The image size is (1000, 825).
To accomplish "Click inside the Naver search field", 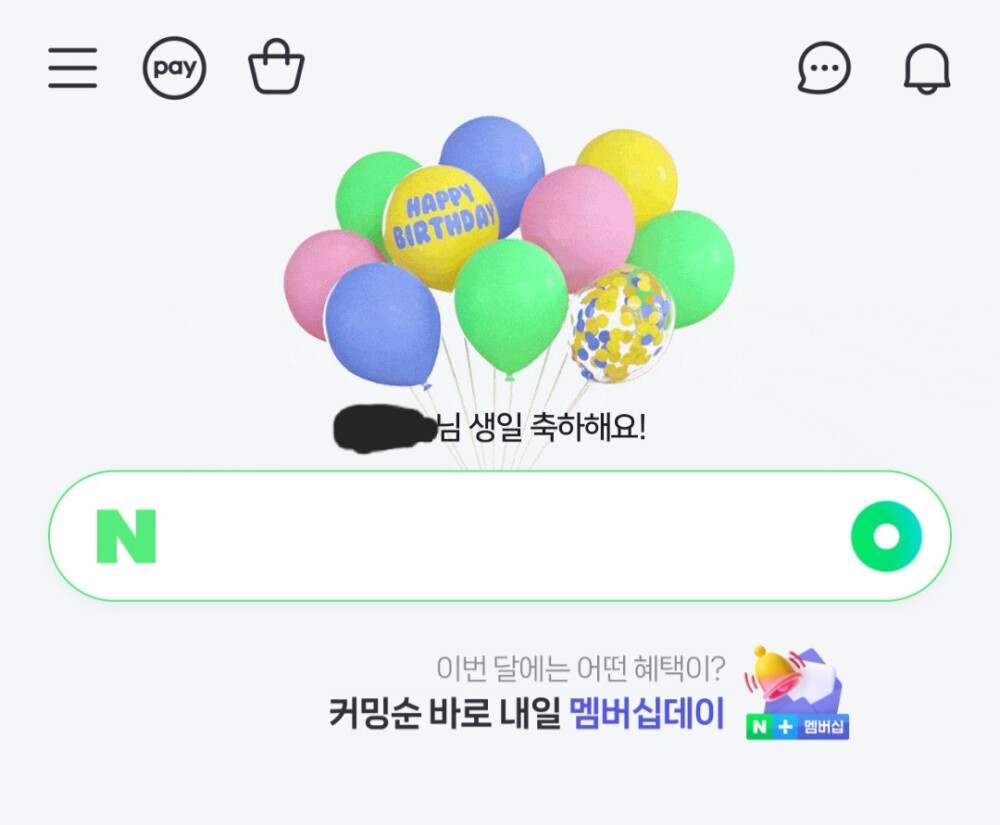I will 500,536.
